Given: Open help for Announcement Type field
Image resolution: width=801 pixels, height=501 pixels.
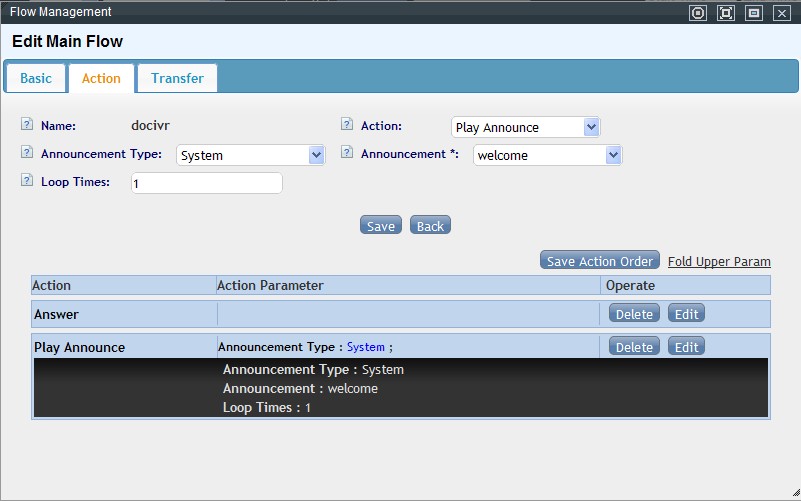Looking at the screenshot, I should [x=27, y=154].
